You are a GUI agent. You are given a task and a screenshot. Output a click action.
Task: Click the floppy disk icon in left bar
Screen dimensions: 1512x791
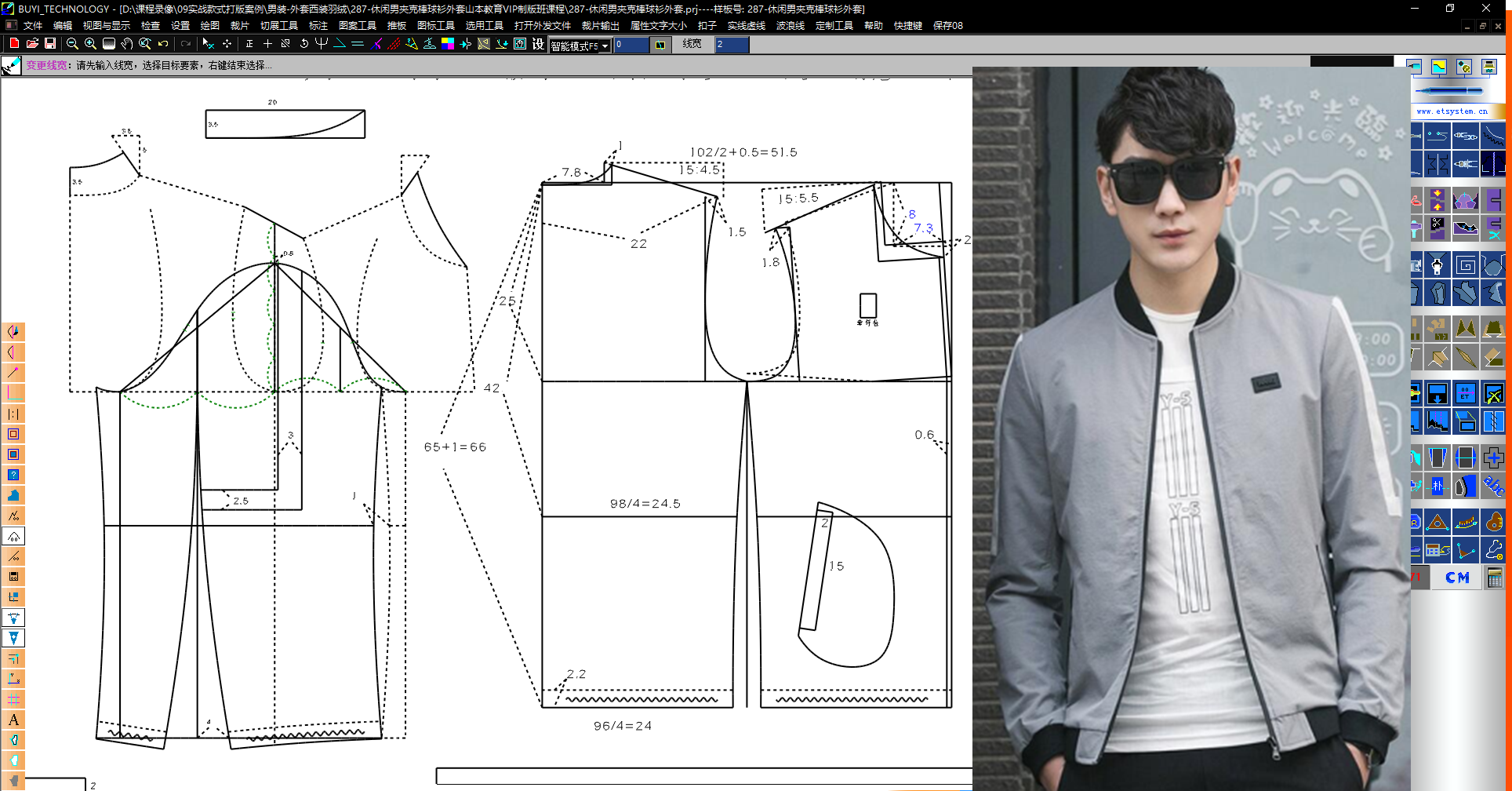[13, 577]
